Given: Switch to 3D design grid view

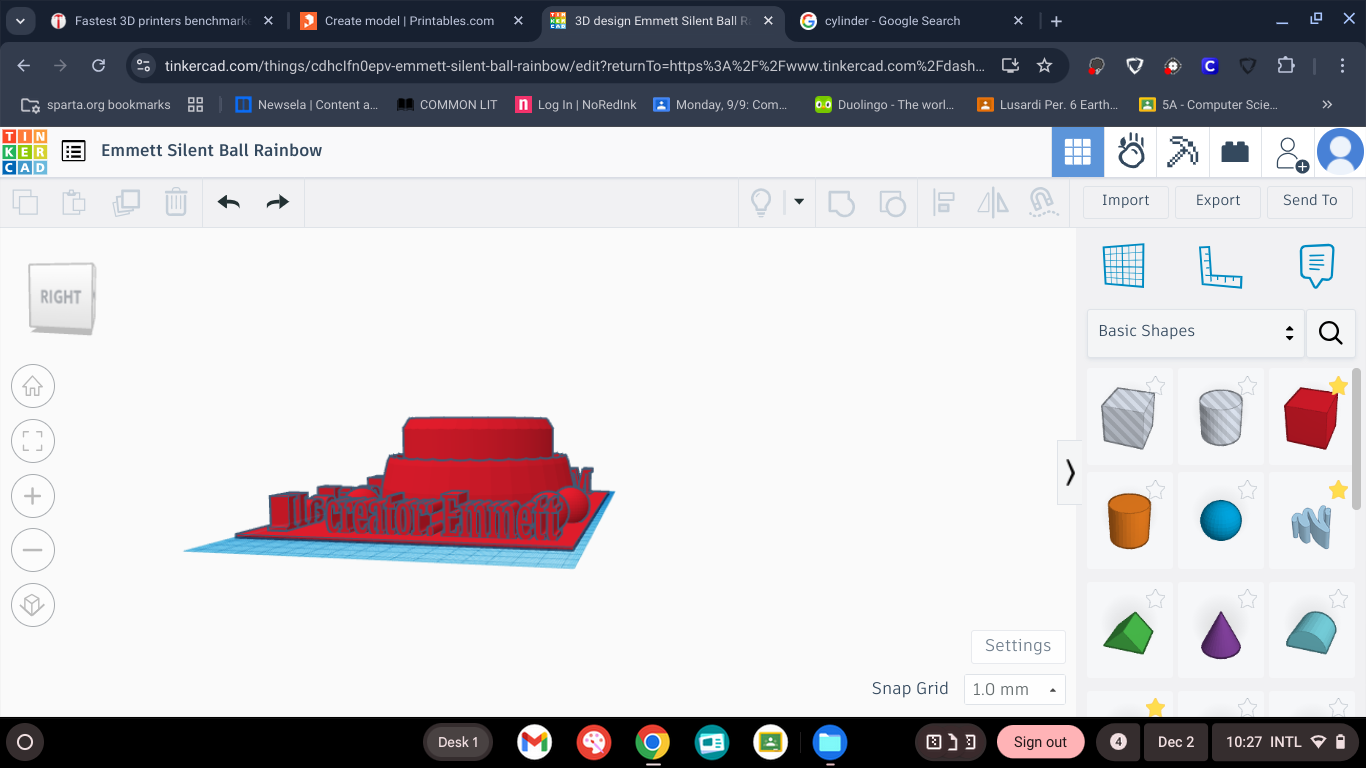Looking at the screenshot, I should tap(1077, 152).
